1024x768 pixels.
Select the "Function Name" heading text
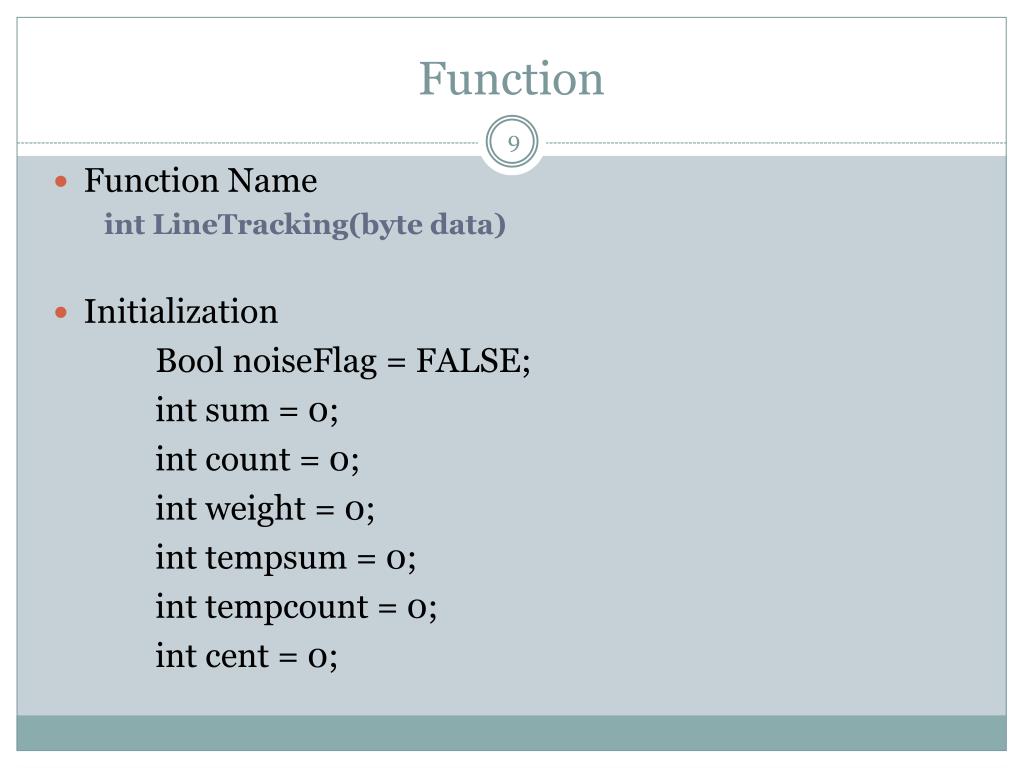[x=200, y=181]
